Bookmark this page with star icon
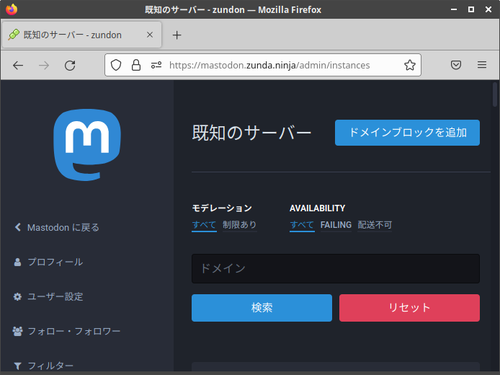Viewport: 500px width, 375px height. (x=410, y=65)
